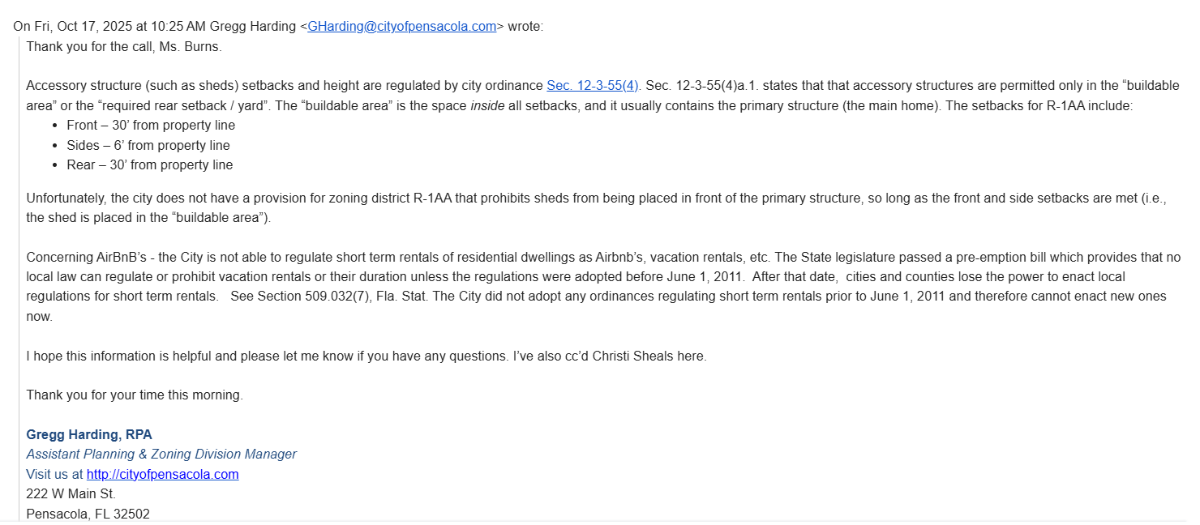Click the Sides 6' setback bullet item
1200x525 pixels.
[x=148, y=145]
